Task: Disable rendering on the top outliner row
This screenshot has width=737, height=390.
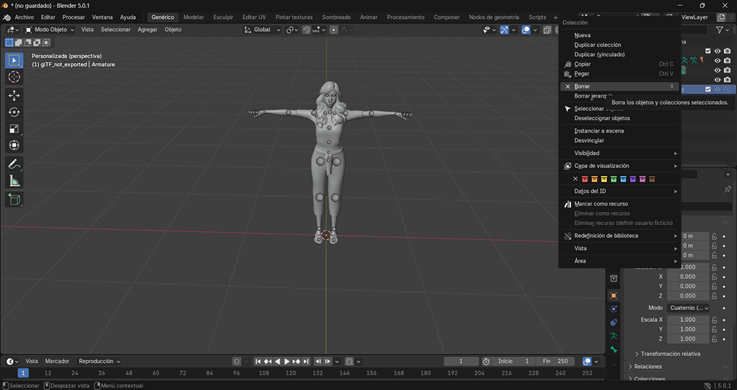Action: [727, 51]
